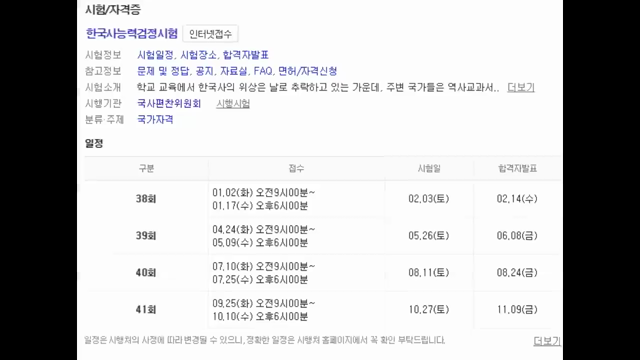Select the 시험/자격증 section heading
The height and width of the screenshot is (360, 640).
click(113, 10)
